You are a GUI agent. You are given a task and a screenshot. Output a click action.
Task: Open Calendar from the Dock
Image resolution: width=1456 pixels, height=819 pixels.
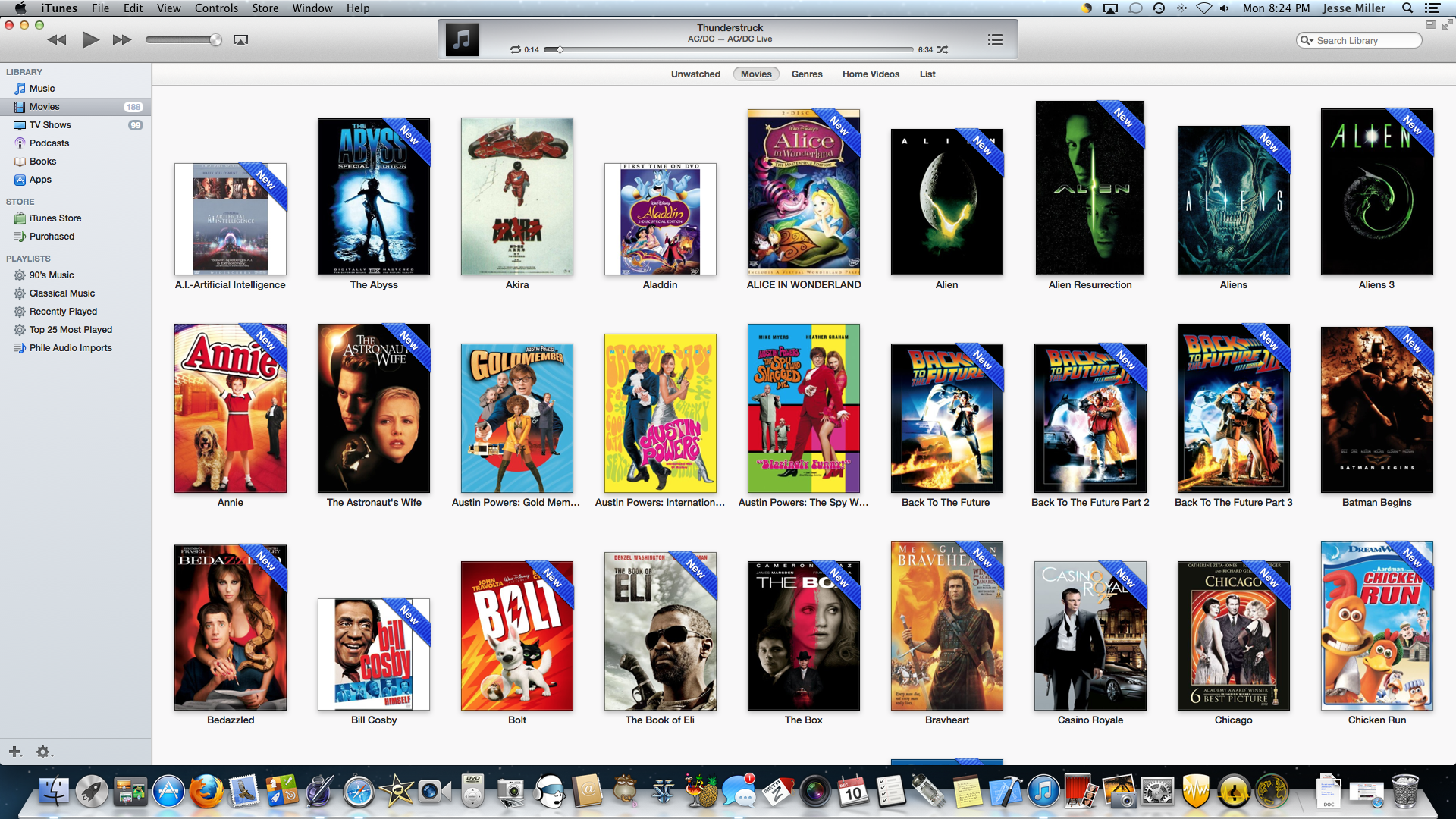[x=852, y=792]
